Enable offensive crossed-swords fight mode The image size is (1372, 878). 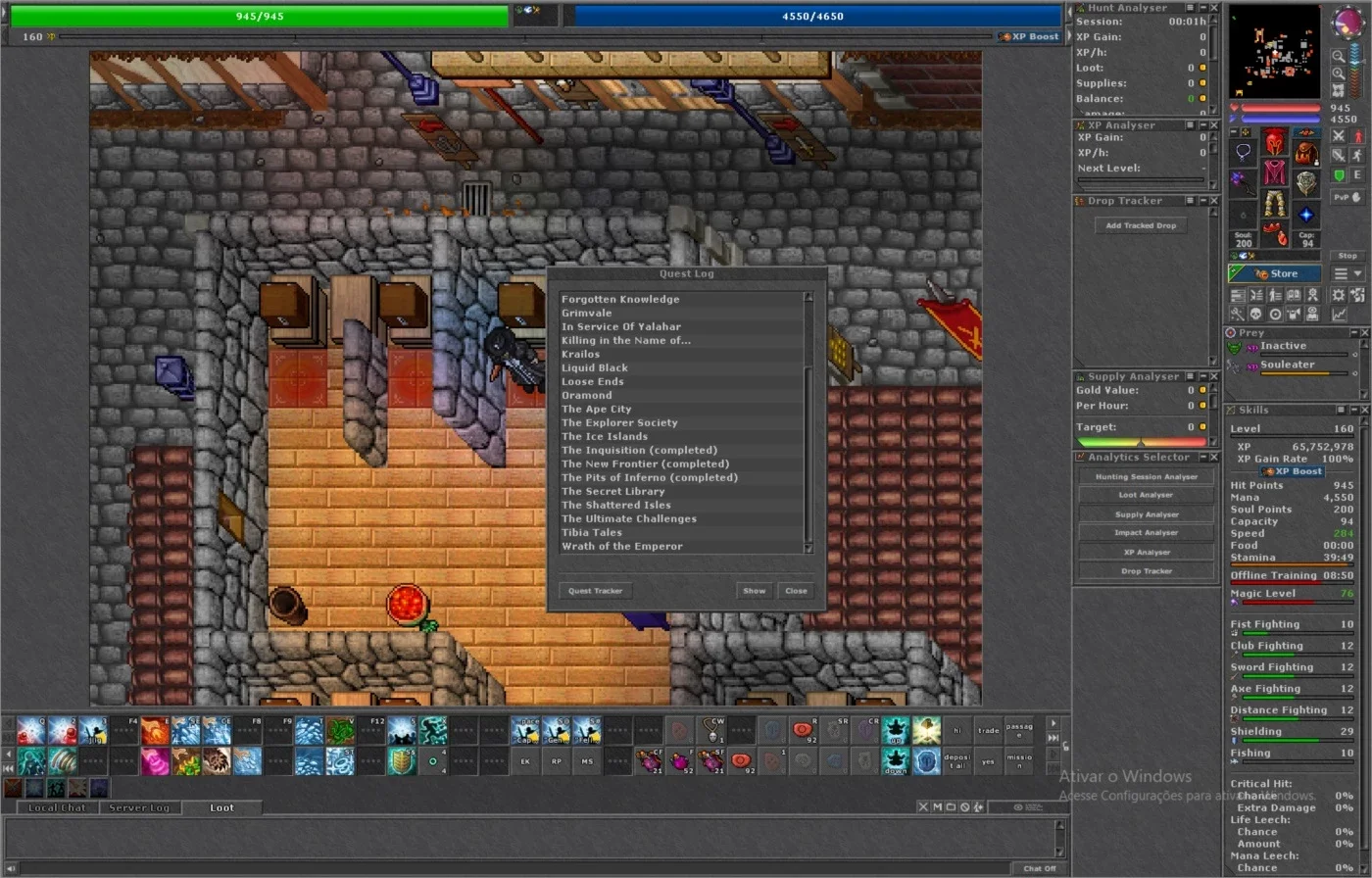click(x=1339, y=136)
